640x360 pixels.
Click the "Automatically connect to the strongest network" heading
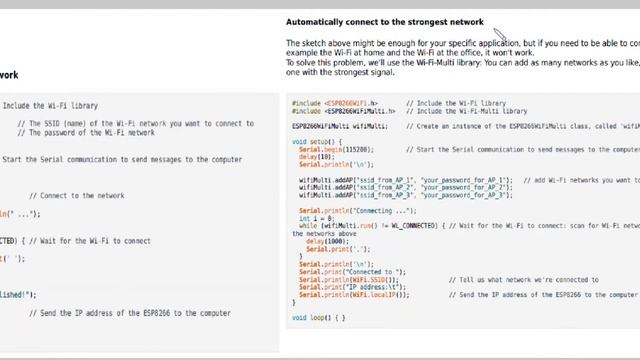click(384, 22)
